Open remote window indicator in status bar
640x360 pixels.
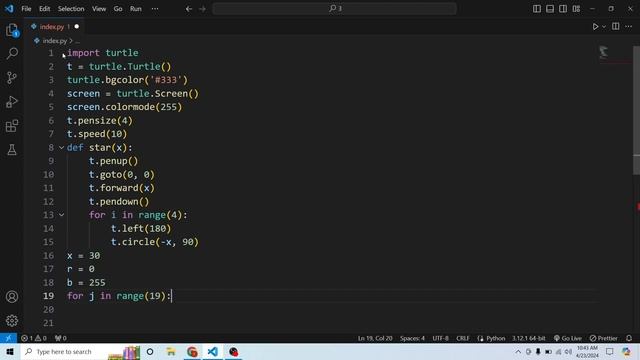click(x=8, y=338)
